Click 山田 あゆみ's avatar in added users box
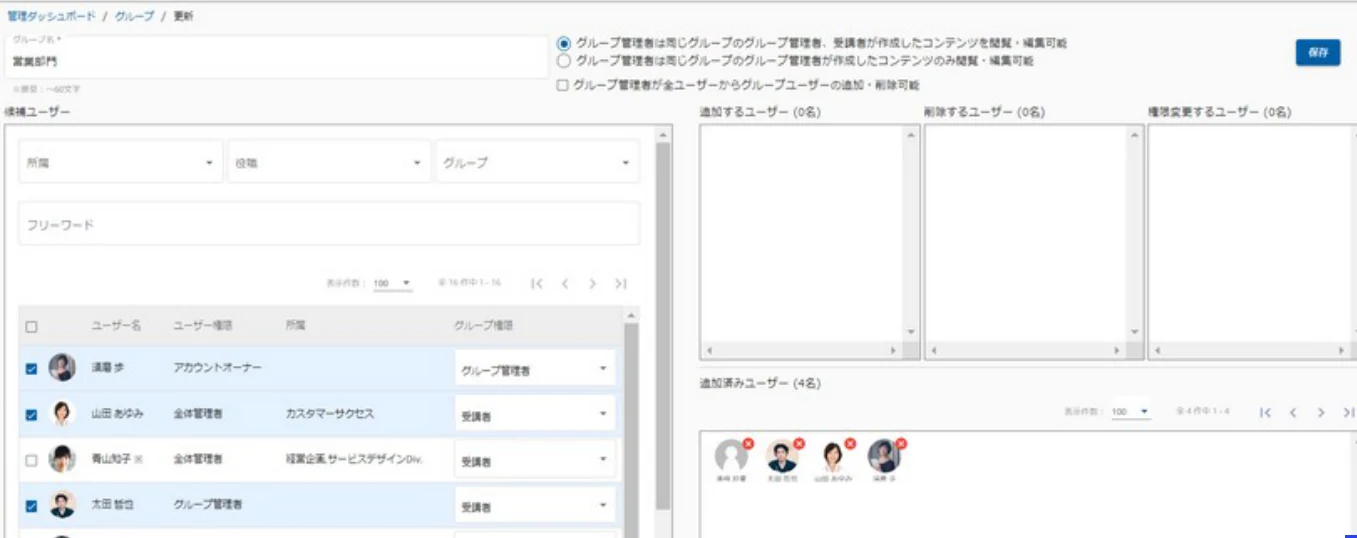 [833, 457]
